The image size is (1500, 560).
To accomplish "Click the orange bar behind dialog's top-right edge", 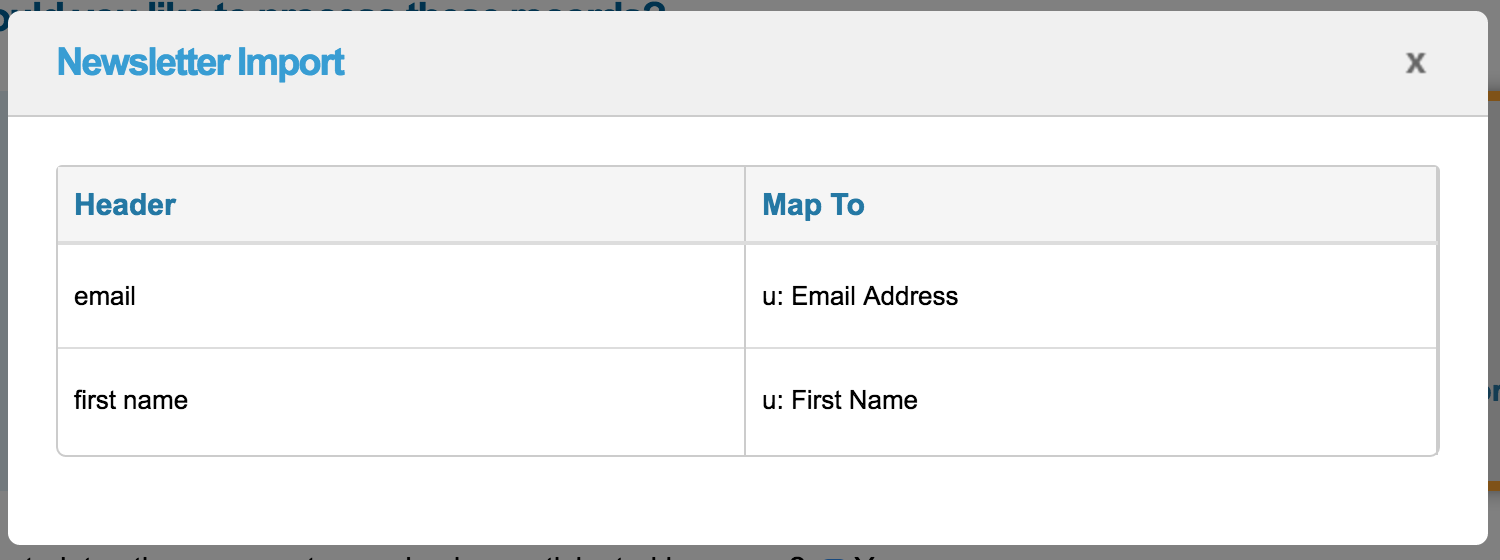I will click(1494, 96).
